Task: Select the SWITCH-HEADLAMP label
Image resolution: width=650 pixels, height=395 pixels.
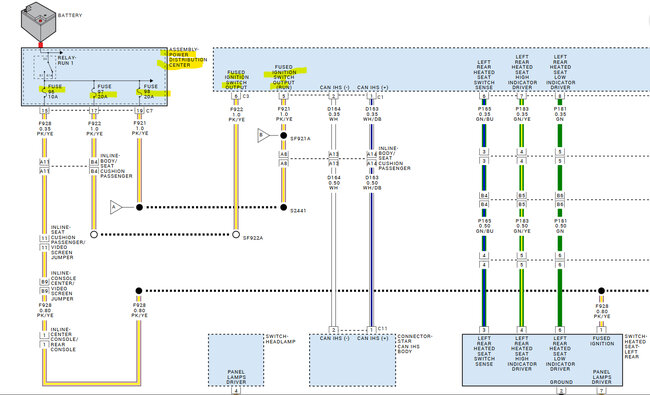Action: [x=281, y=339]
